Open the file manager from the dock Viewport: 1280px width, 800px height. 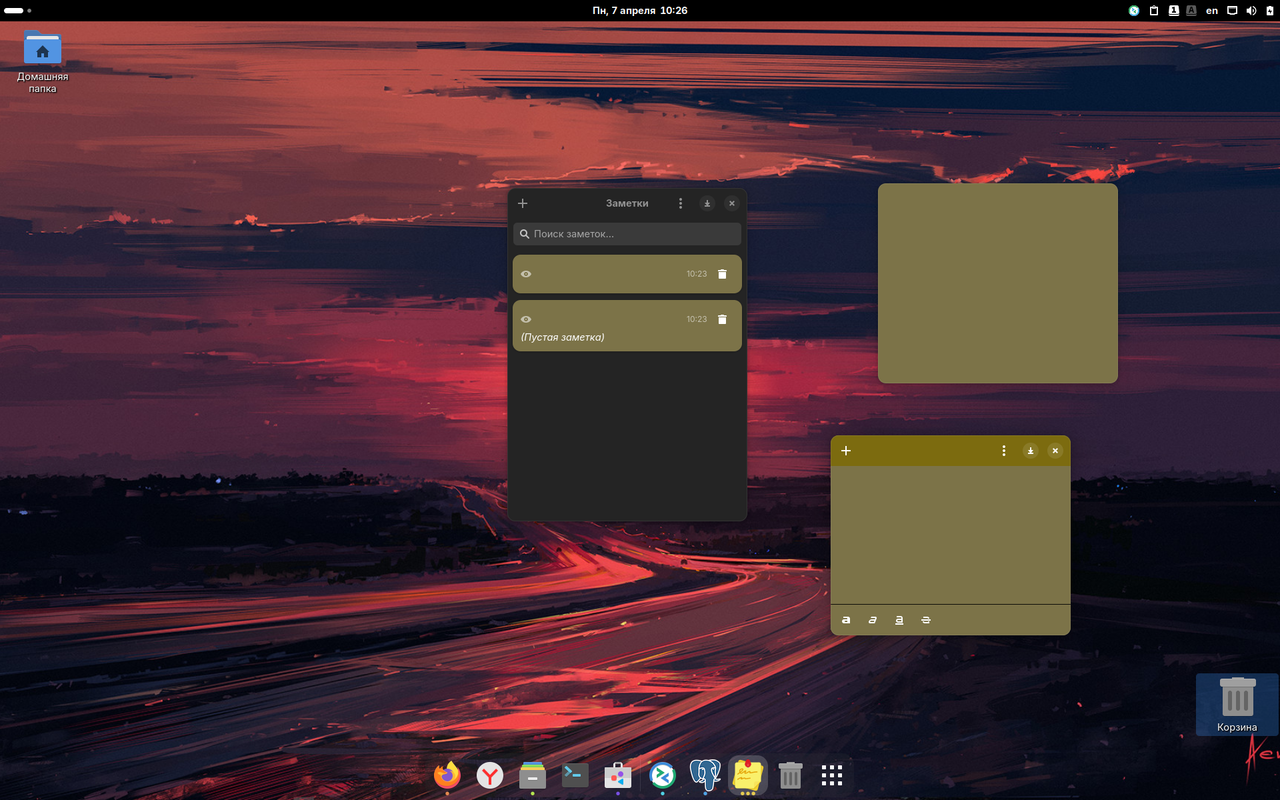pyautogui.click(x=532, y=775)
